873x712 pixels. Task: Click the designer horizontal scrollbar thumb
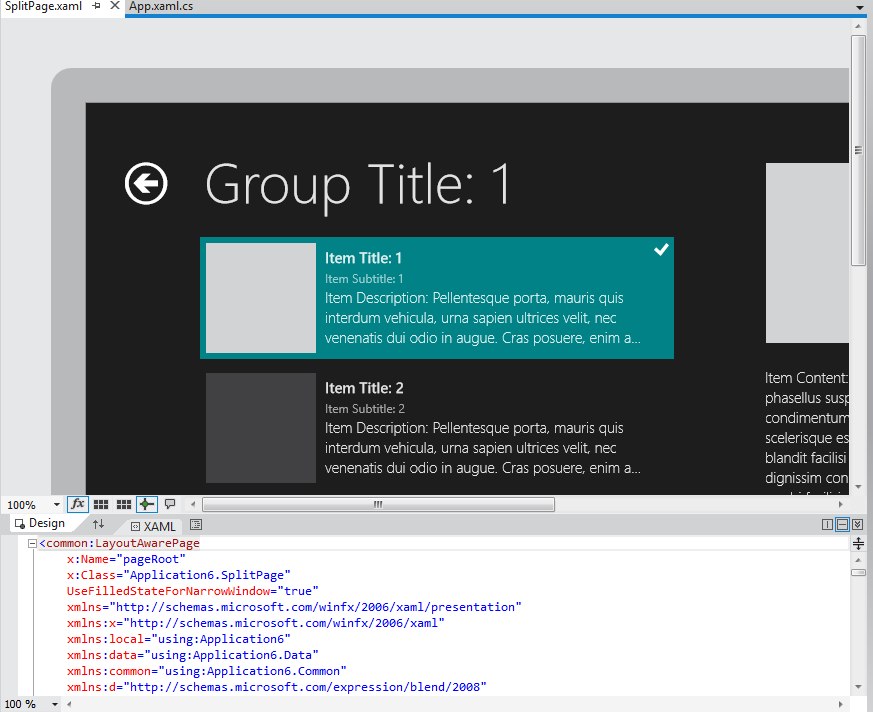pyautogui.click(x=379, y=504)
